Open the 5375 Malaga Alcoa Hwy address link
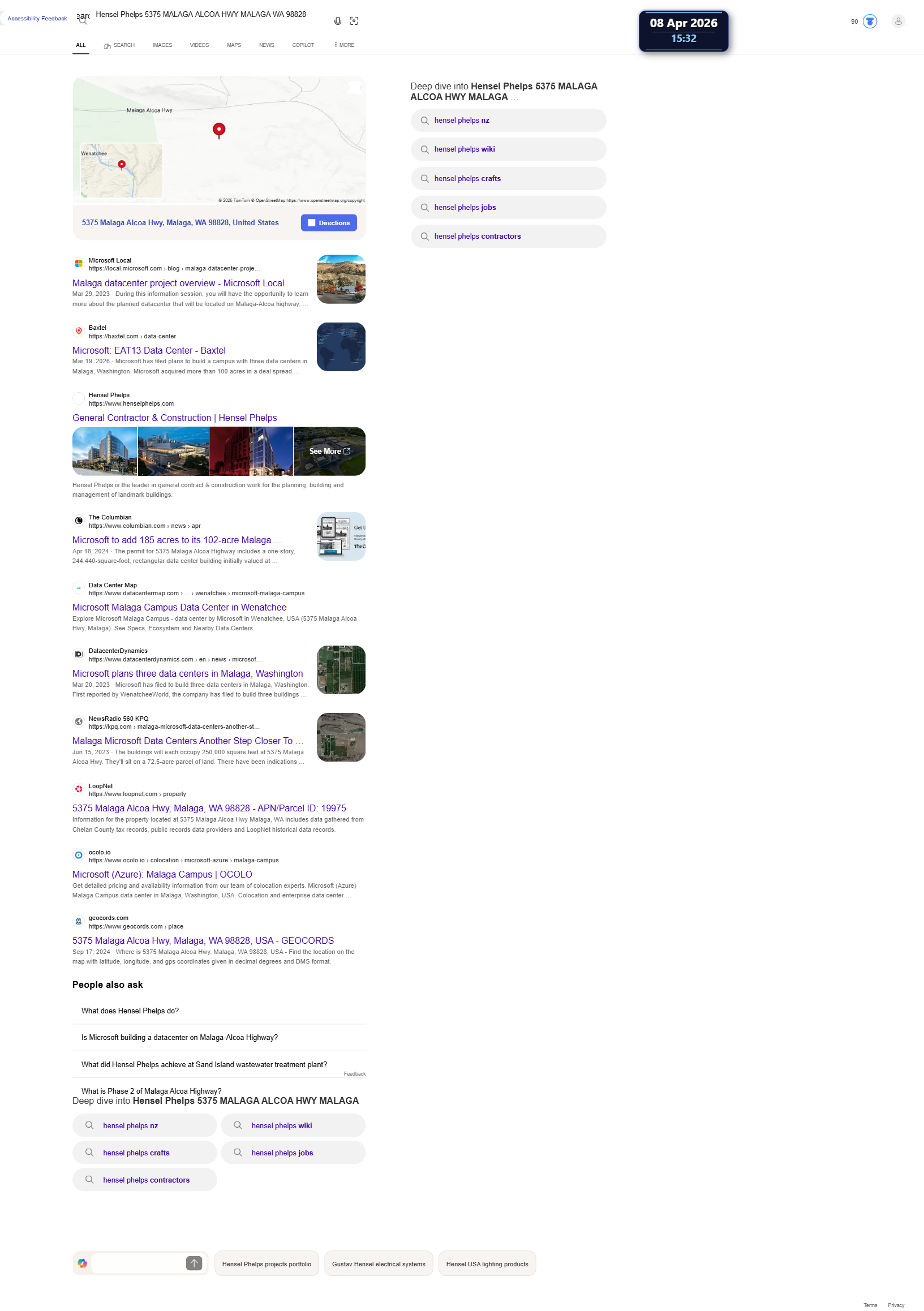924x1311 pixels. pos(180,223)
